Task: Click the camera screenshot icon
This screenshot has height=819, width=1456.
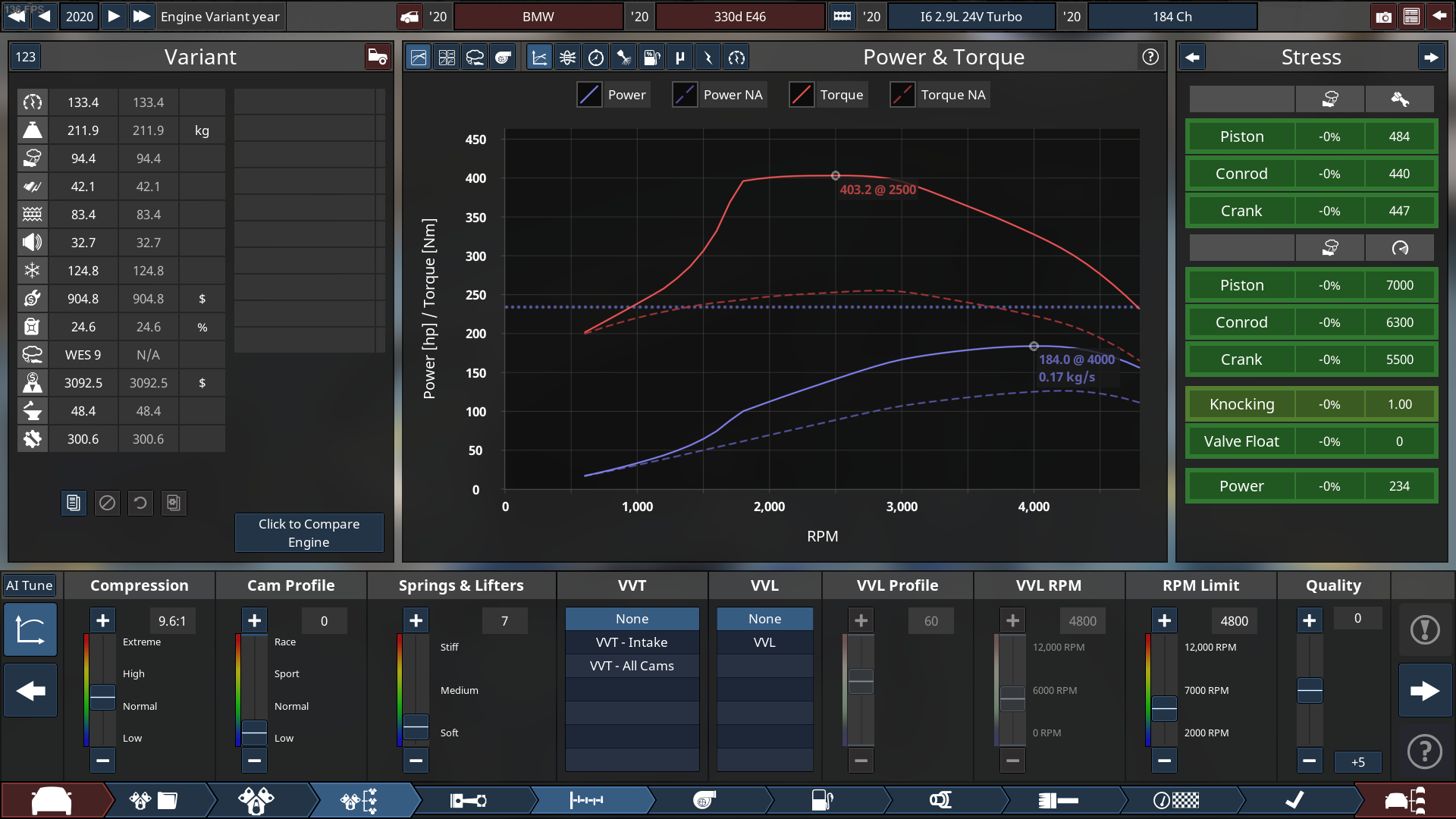Action: point(1383,17)
